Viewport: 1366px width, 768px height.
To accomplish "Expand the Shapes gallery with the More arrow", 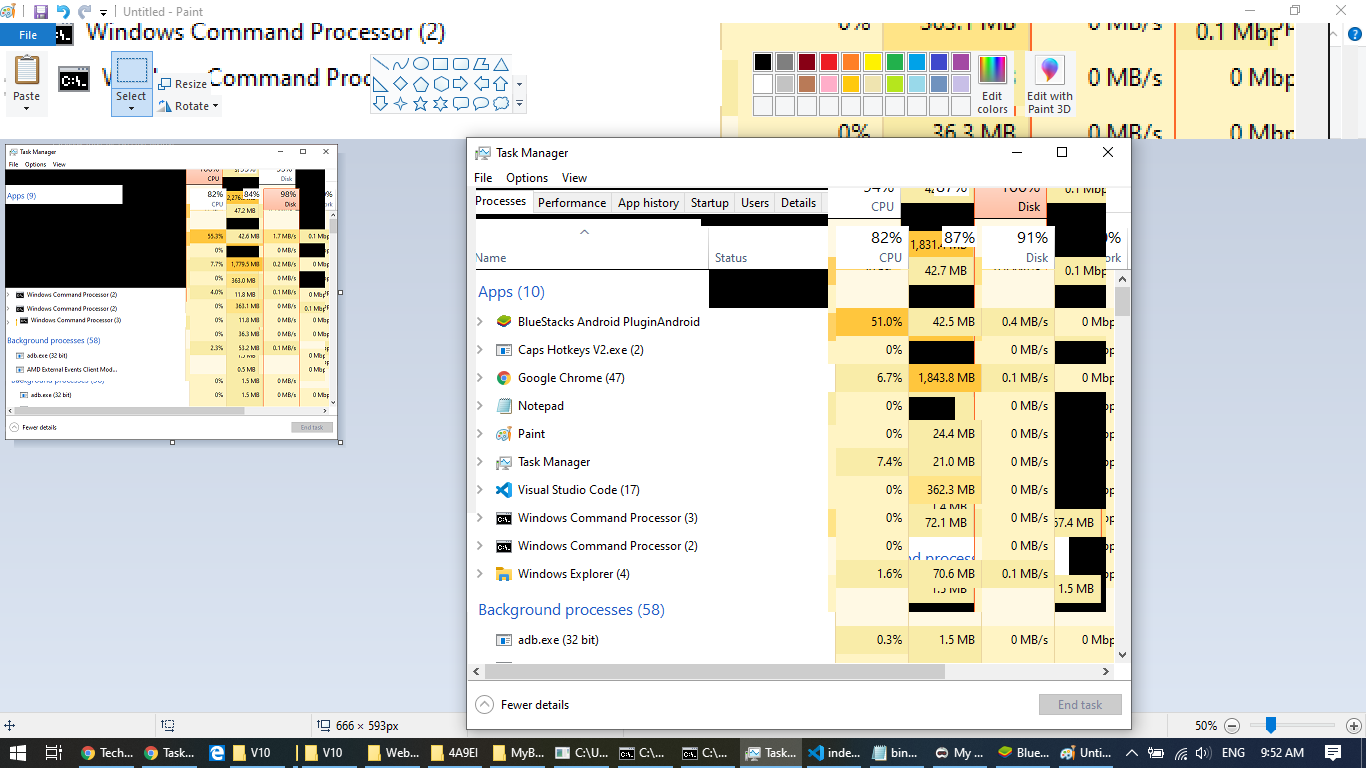I will [519, 103].
